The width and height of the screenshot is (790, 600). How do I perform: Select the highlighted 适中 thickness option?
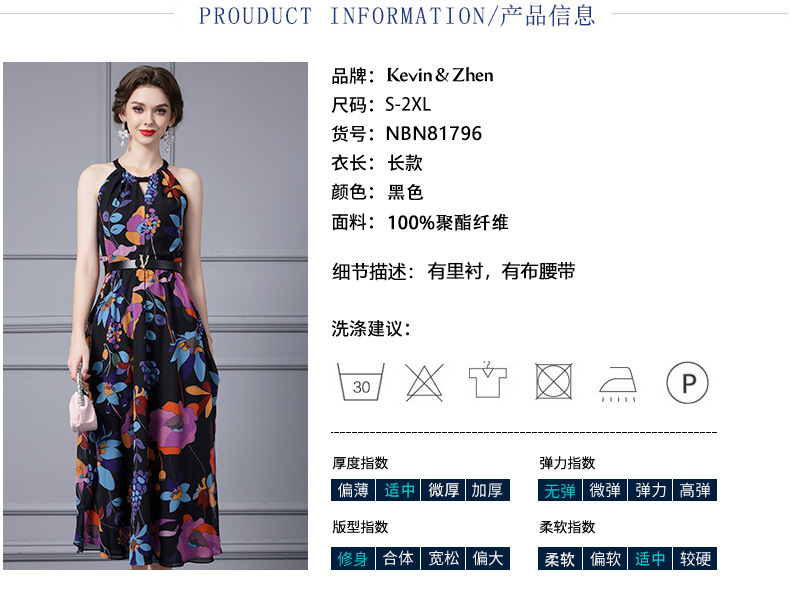tap(398, 490)
